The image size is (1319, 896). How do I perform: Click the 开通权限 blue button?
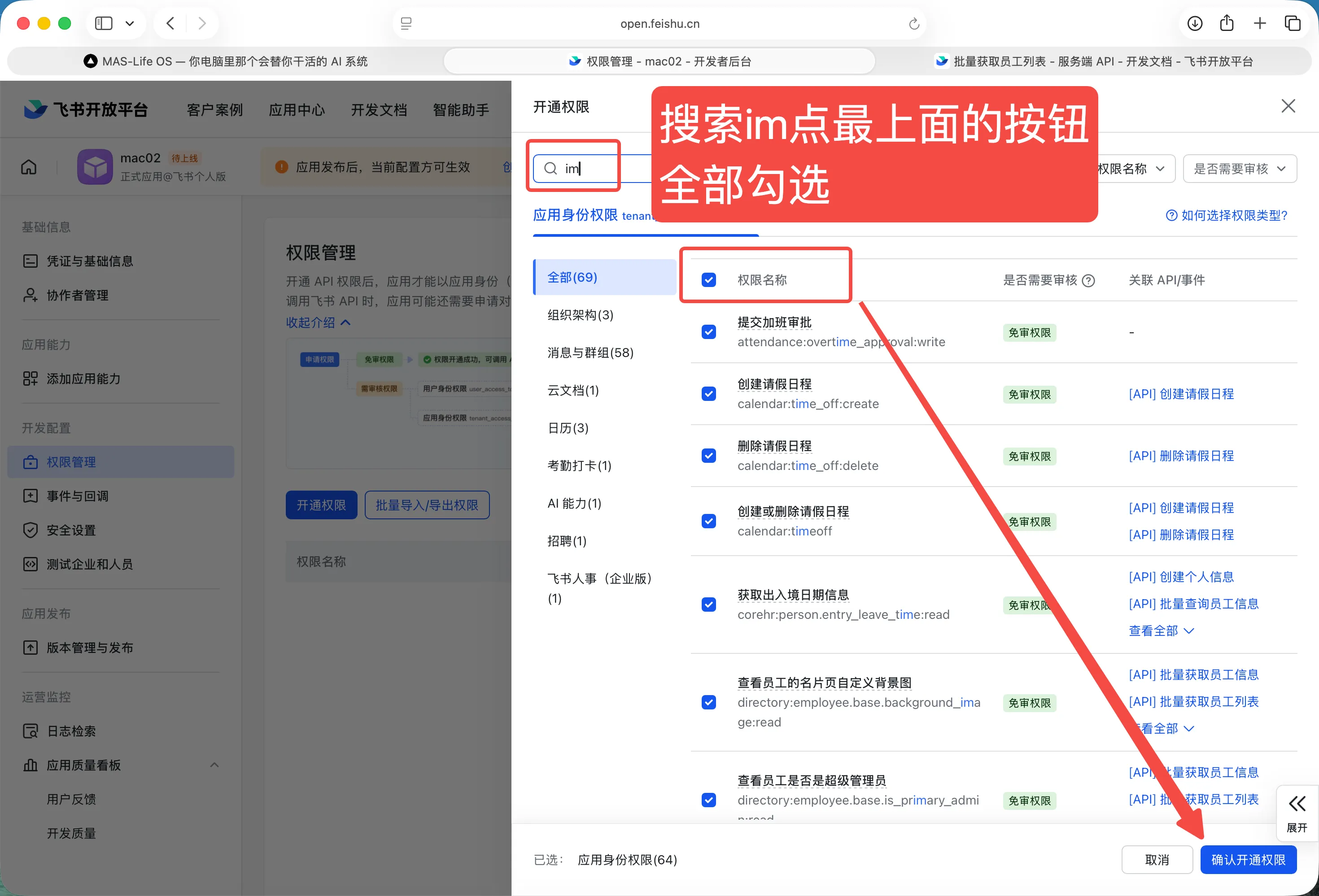tap(321, 505)
